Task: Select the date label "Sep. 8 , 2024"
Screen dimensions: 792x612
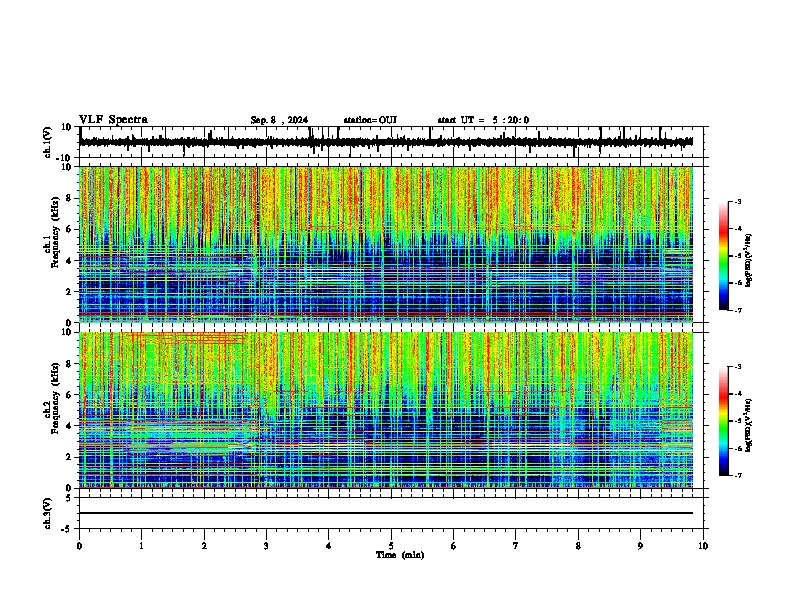Action: pyautogui.click(x=279, y=120)
